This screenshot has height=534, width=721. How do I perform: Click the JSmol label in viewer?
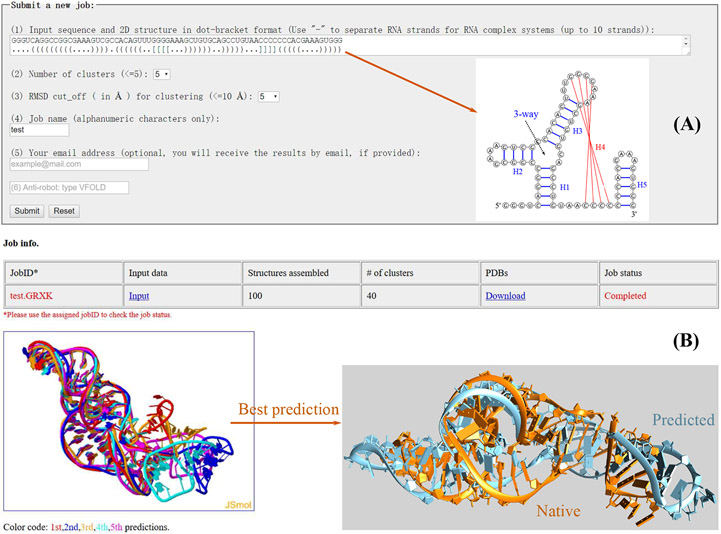tap(238, 505)
